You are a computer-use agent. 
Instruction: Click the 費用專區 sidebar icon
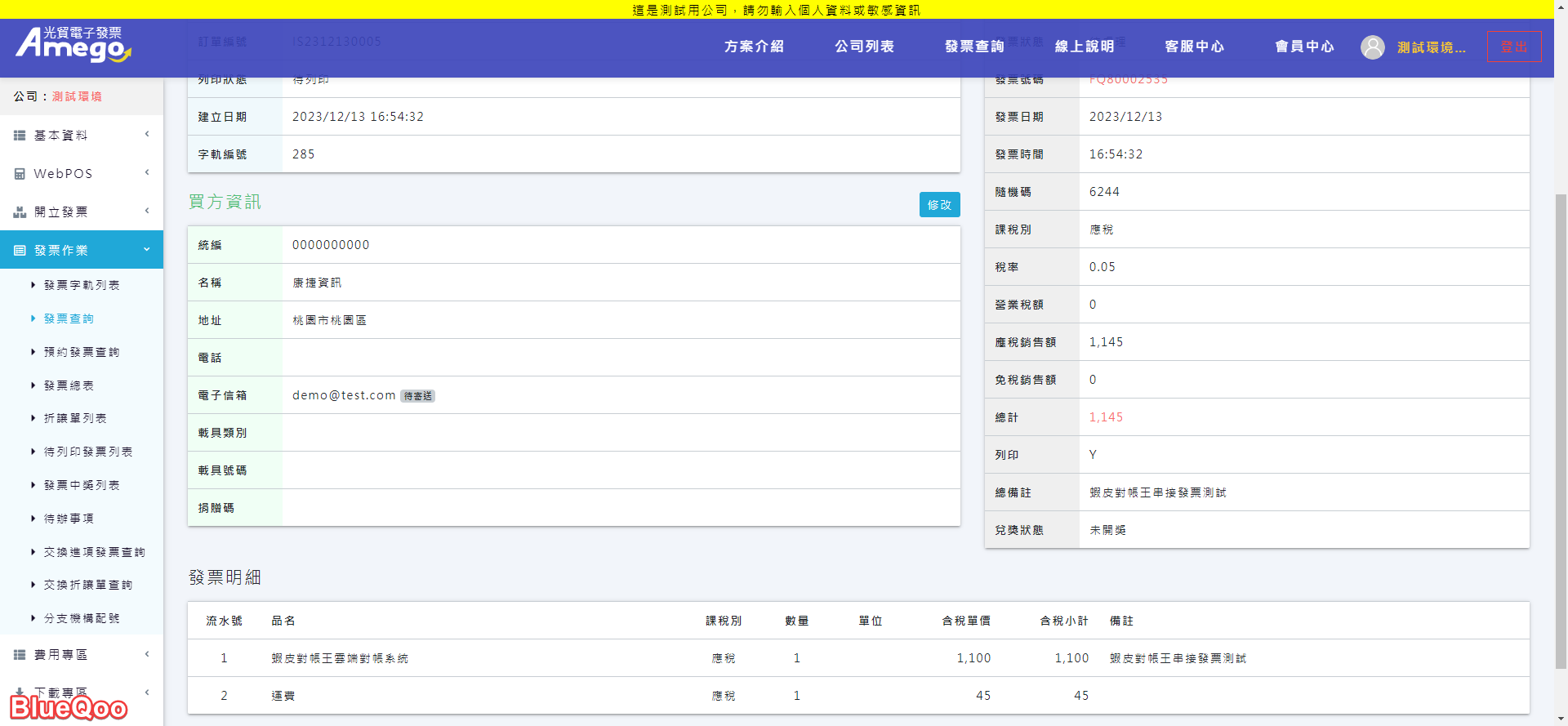tap(20, 655)
